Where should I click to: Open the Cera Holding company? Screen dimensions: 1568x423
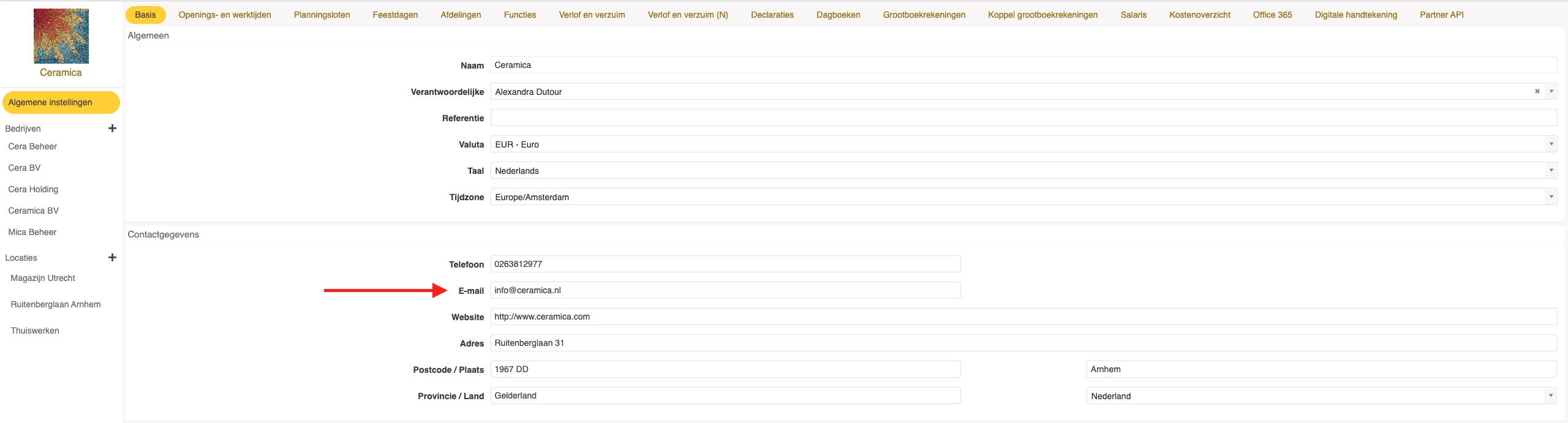coord(33,189)
